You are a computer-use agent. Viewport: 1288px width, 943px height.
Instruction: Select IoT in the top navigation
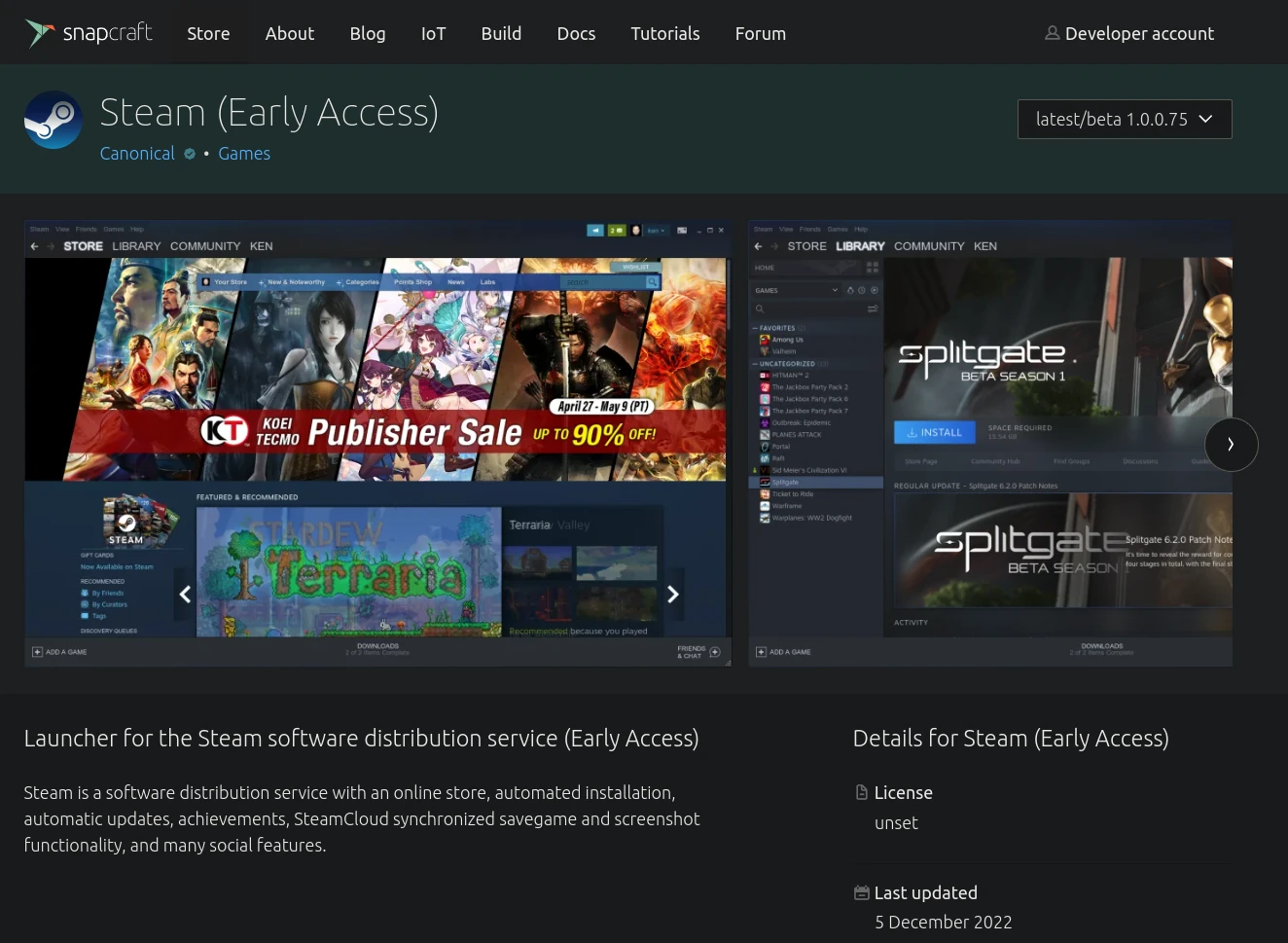[433, 33]
